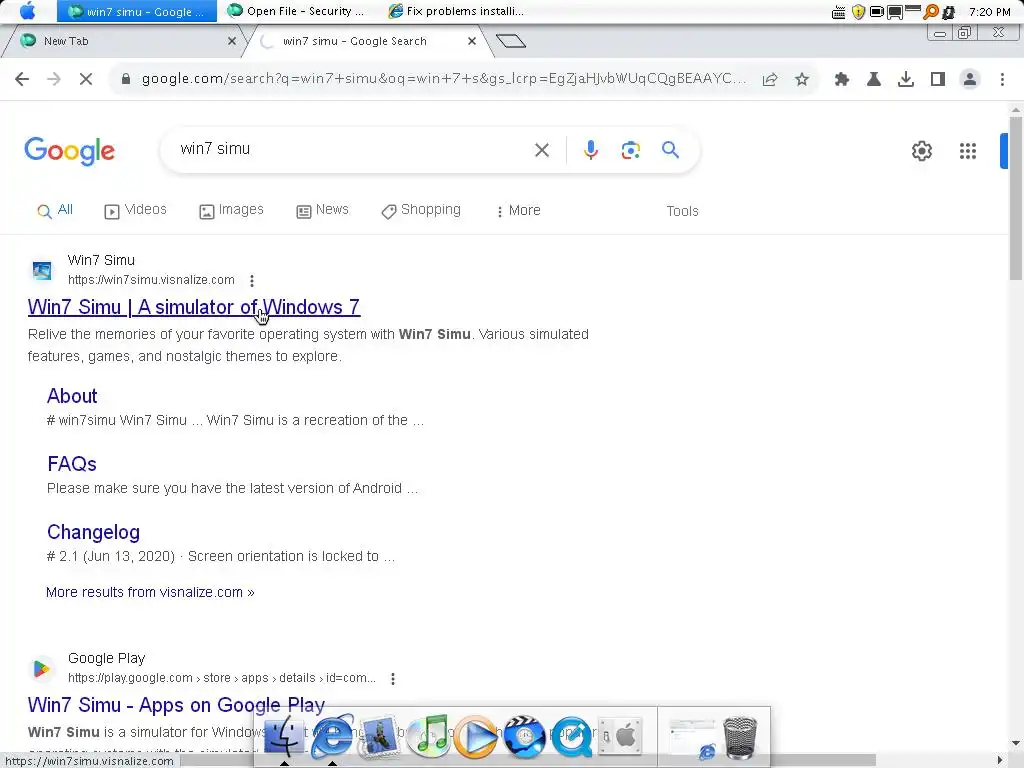Click the vertical page scrollbar
This screenshot has width=1024, height=768.
click(x=1016, y=198)
